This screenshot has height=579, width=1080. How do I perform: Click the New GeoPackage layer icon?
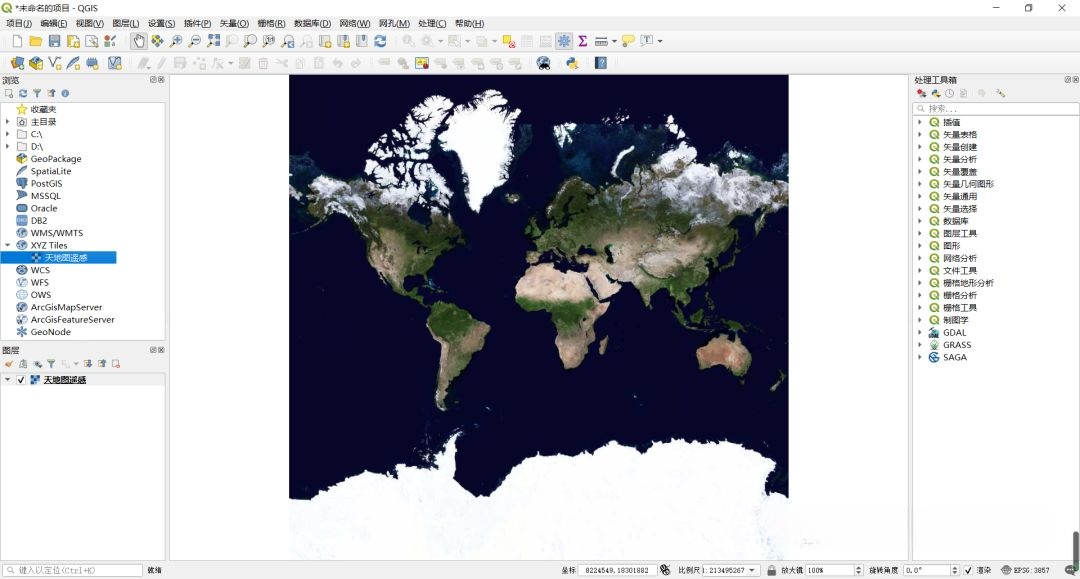click(36, 63)
